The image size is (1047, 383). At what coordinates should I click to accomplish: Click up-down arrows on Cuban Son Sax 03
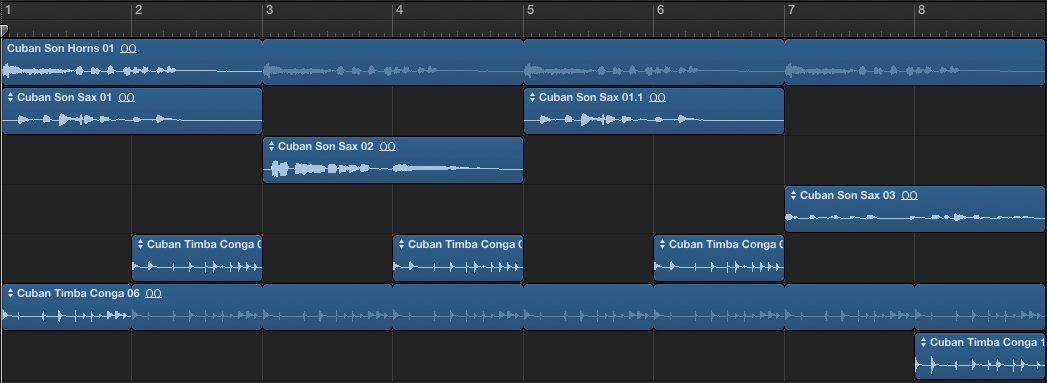[793, 196]
